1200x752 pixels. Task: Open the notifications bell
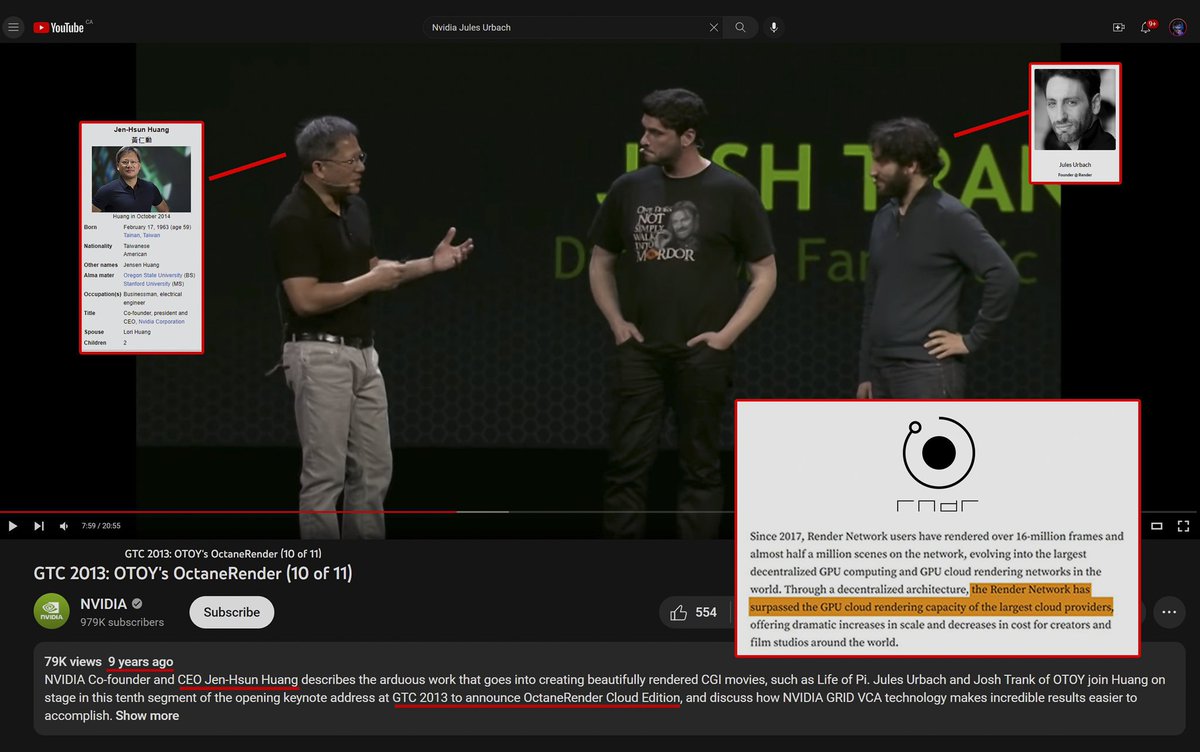point(1147,27)
